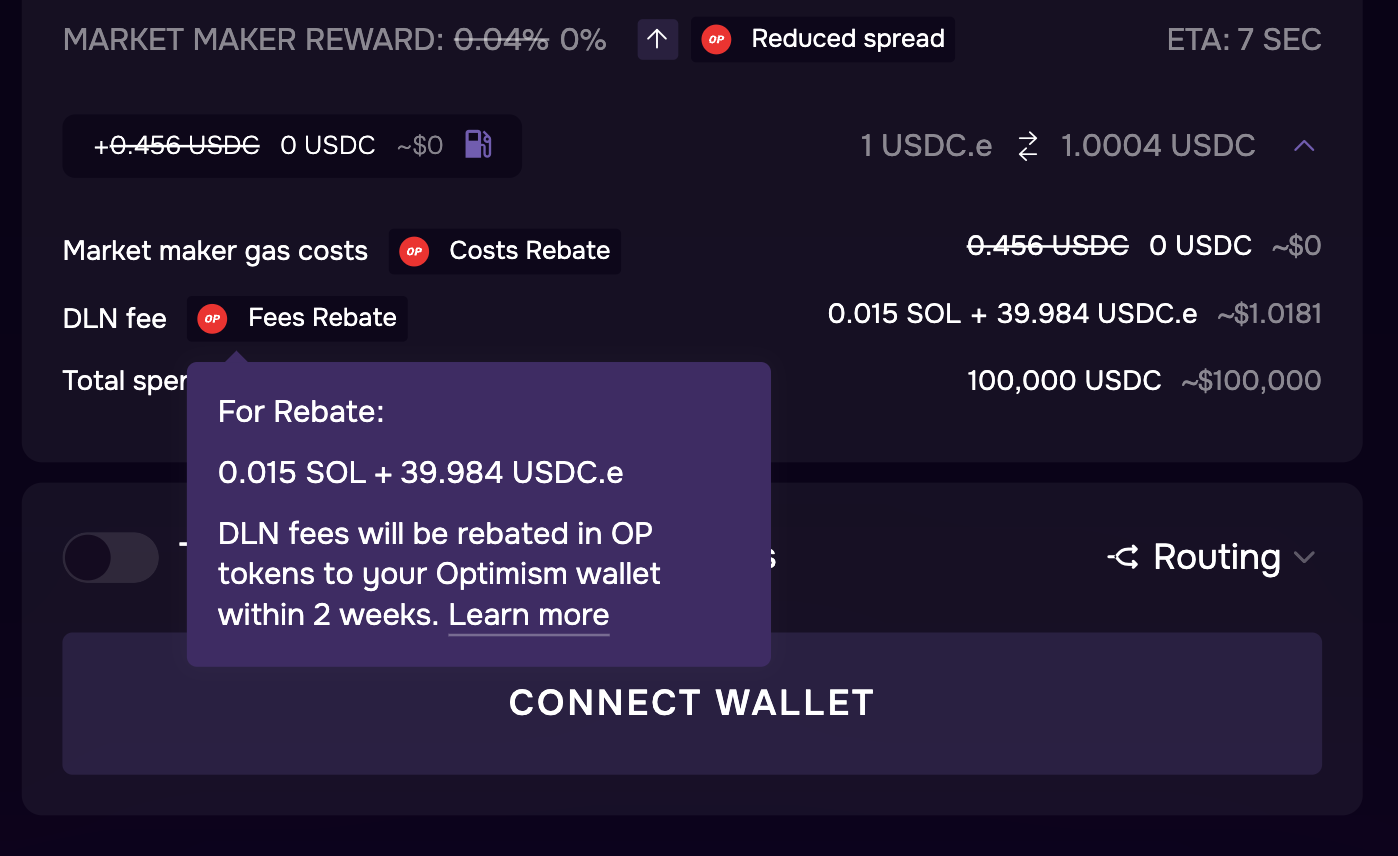Toggle the switch above Connect Wallet
1398x856 pixels.
110,557
